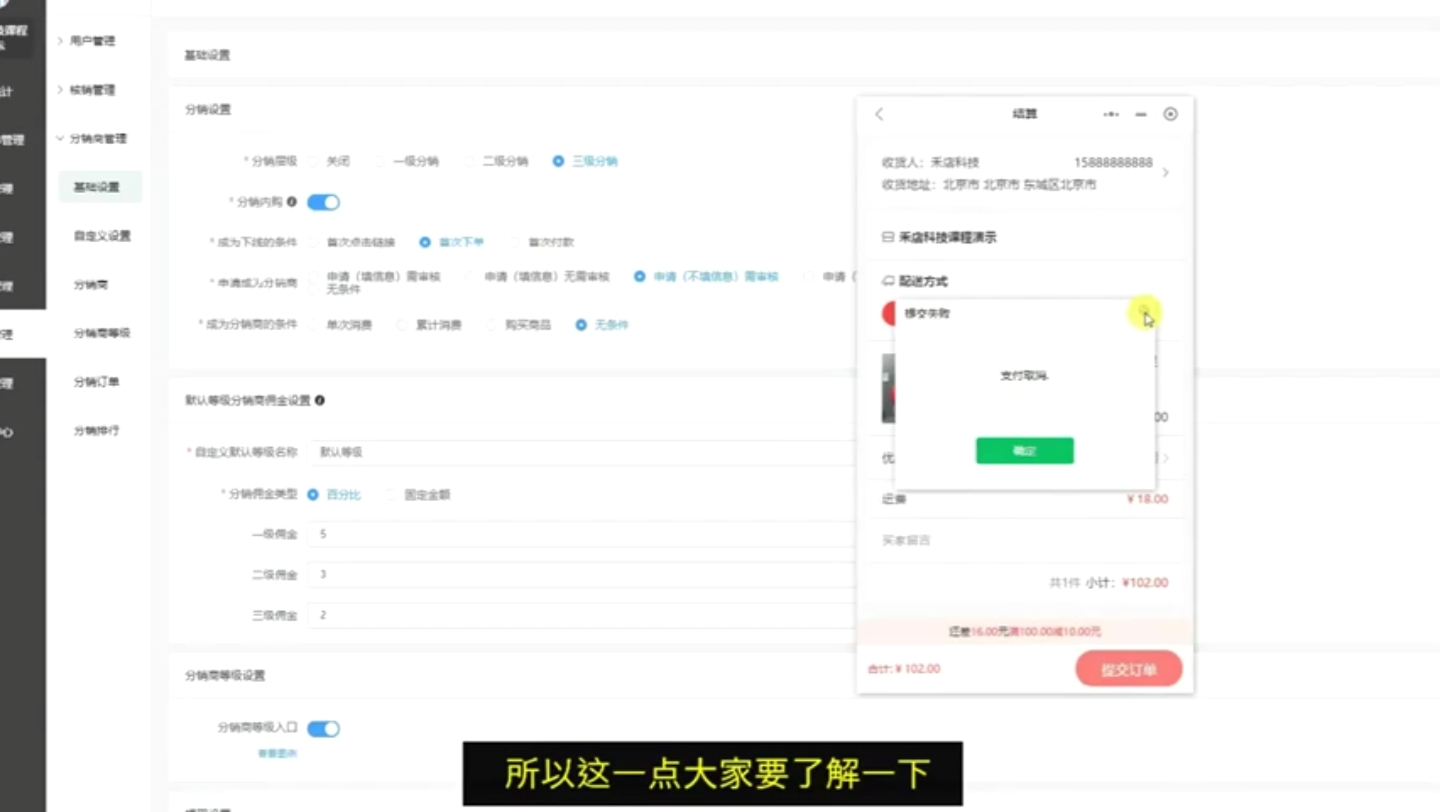Screen dimensions: 1440x812
Task: Open the three-dot more menu in checkout window
Action: point(1111,114)
